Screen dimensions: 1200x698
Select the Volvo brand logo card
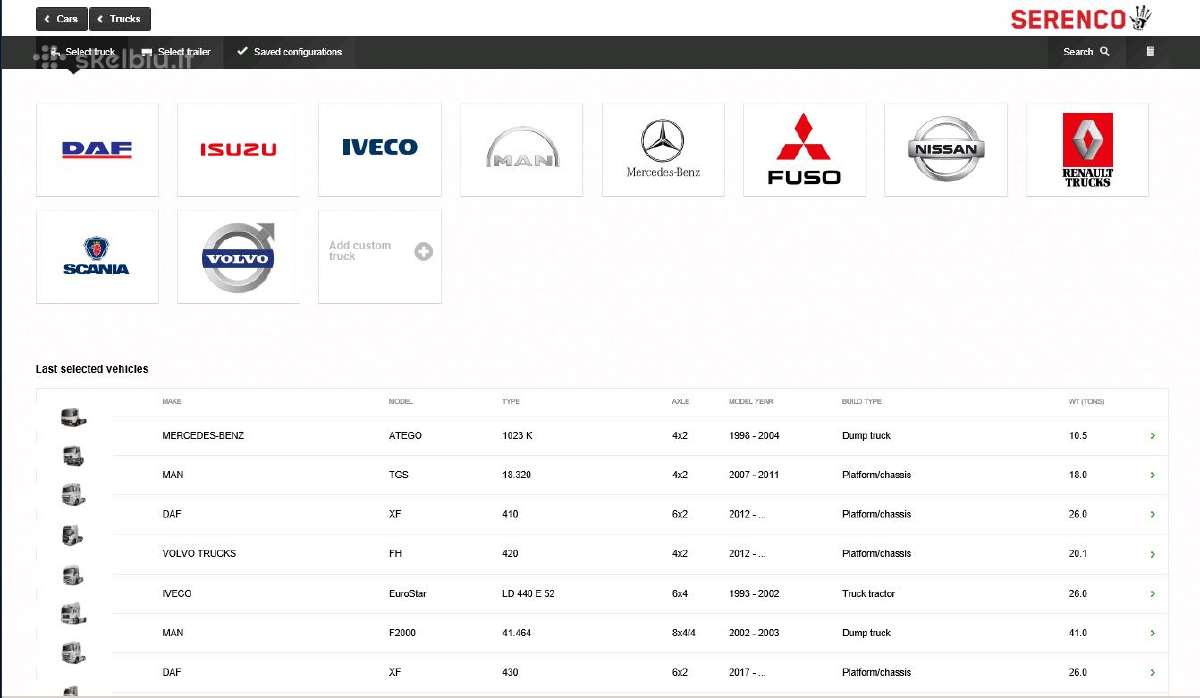click(x=238, y=256)
